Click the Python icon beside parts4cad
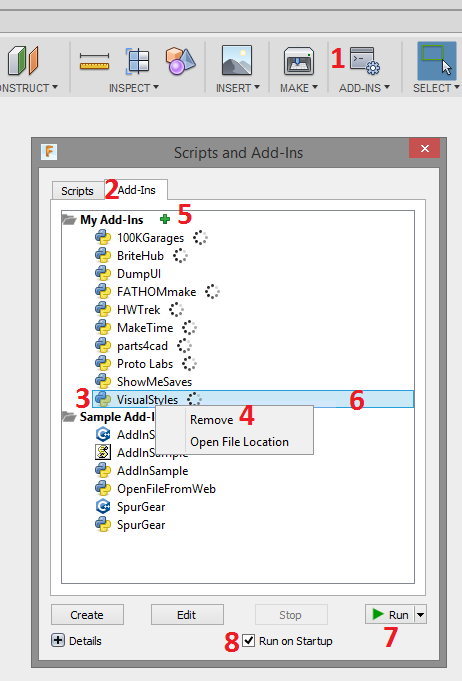The height and width of the screenshot is (681, 462). click(103, 345)
